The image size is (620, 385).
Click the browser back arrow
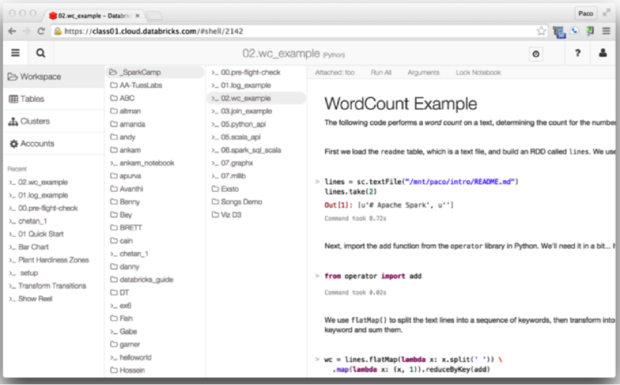coord(12,31)
